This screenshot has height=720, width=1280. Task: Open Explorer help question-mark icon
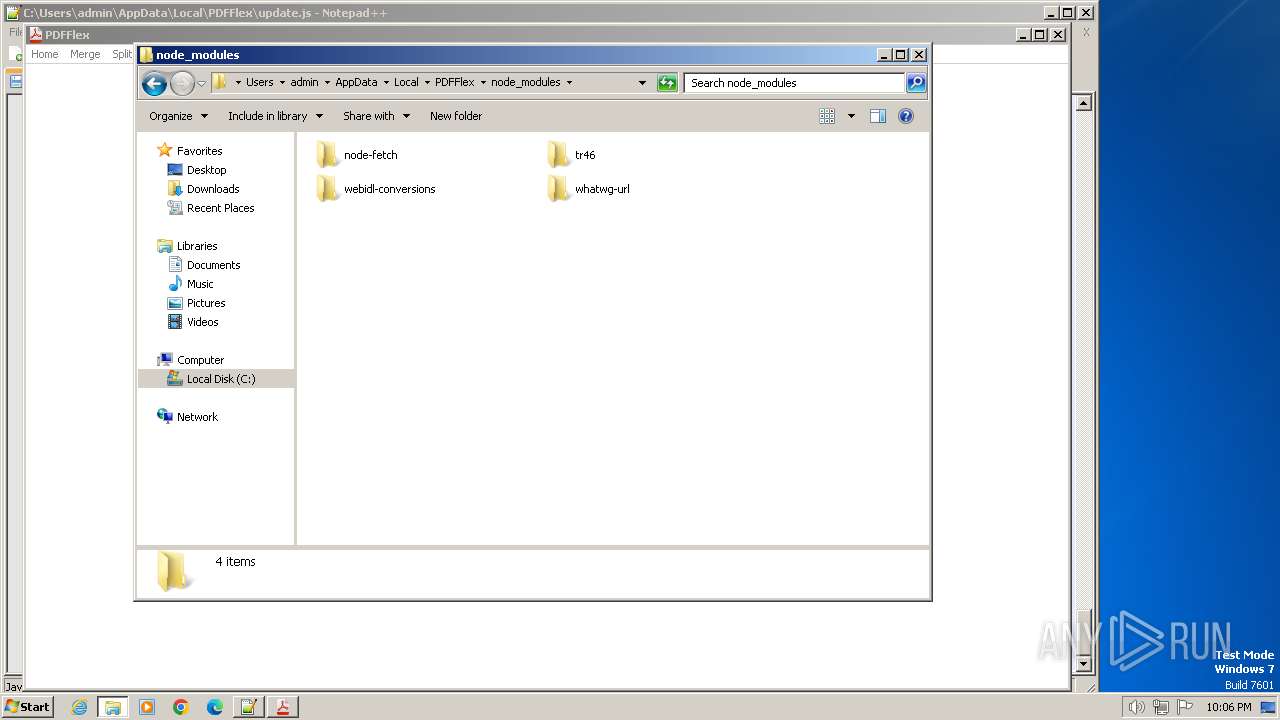[906, 116]
